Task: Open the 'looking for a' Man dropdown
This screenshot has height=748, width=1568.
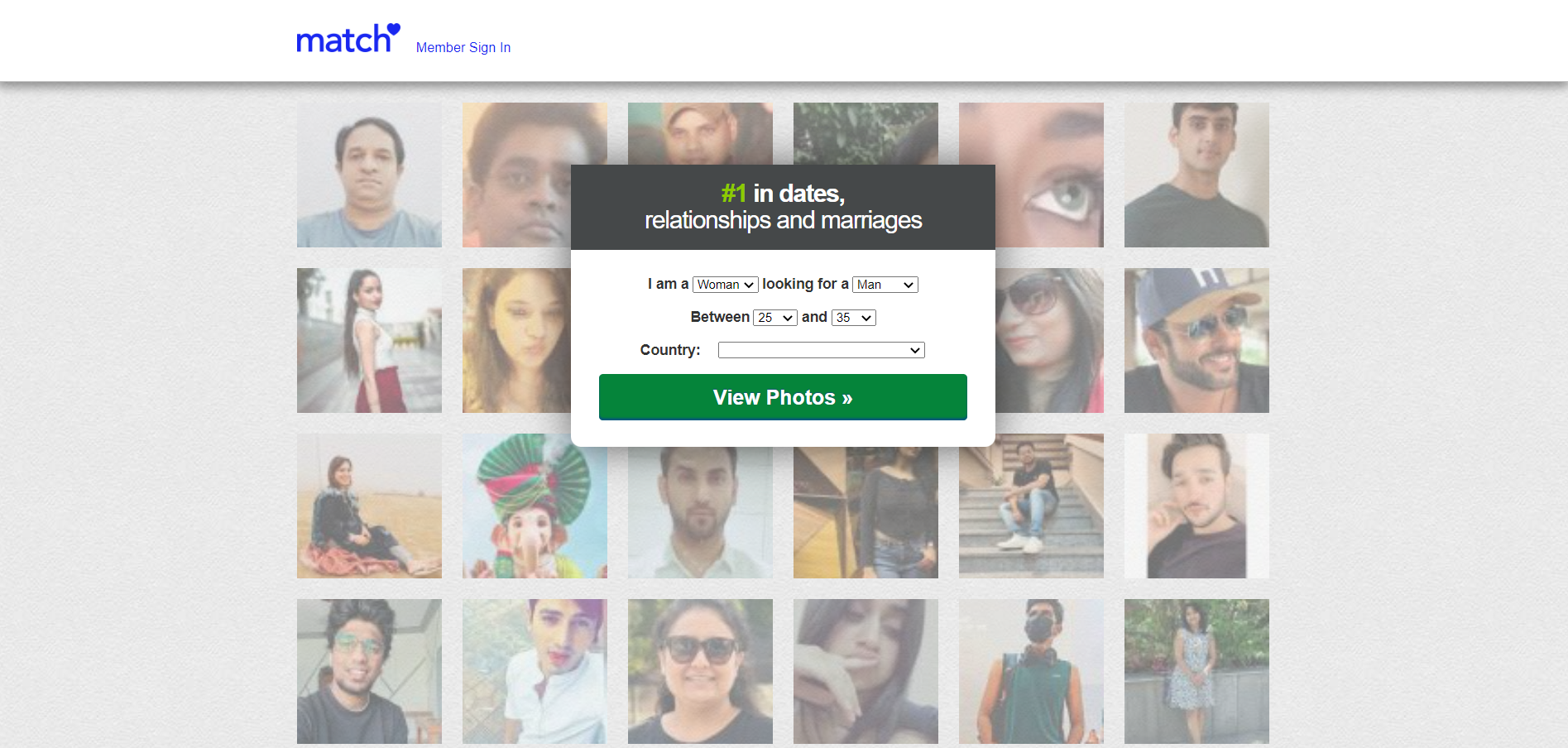Action: 885,285
